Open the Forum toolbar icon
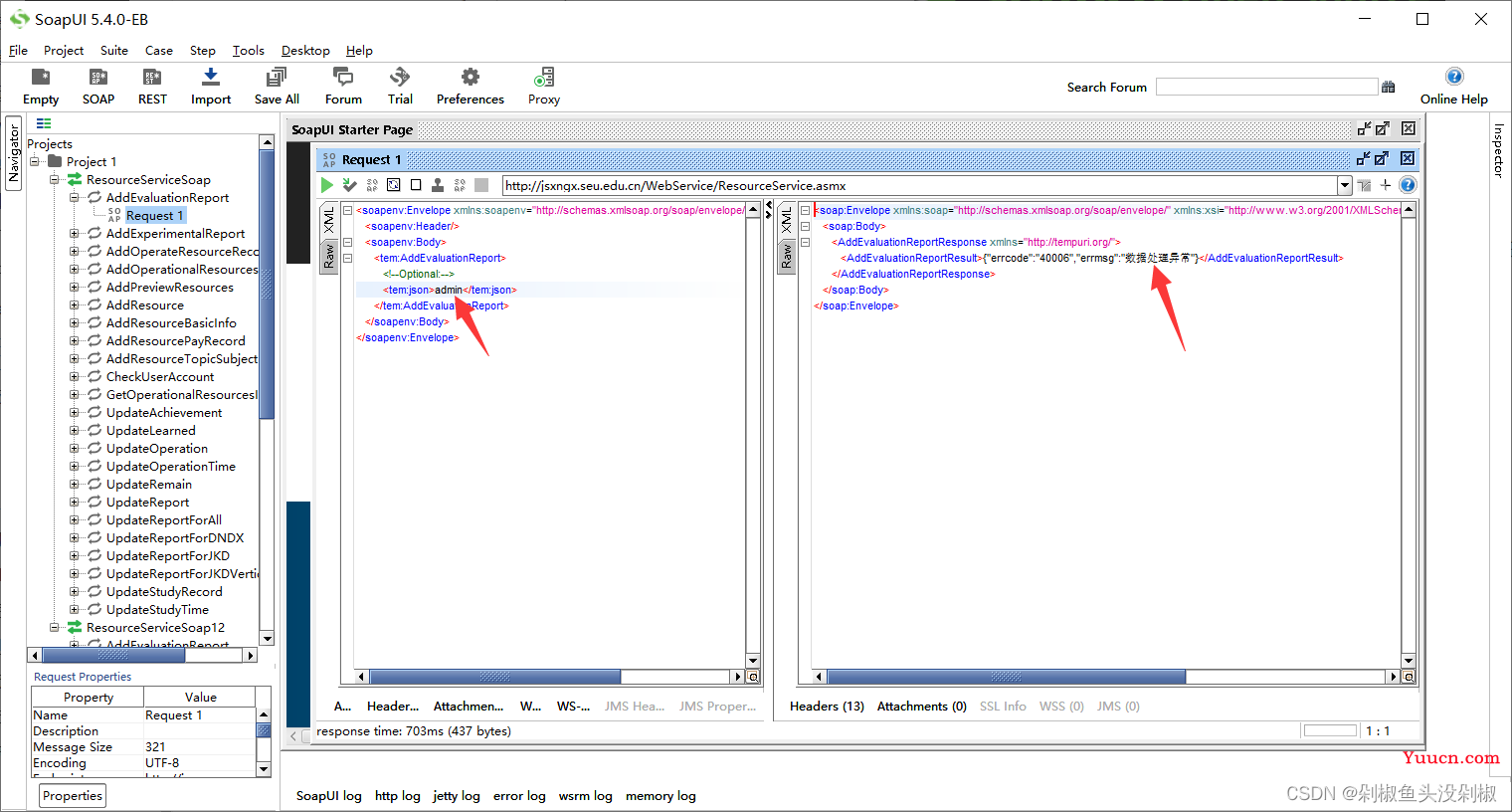1512x812 pixels. [343, 87]
